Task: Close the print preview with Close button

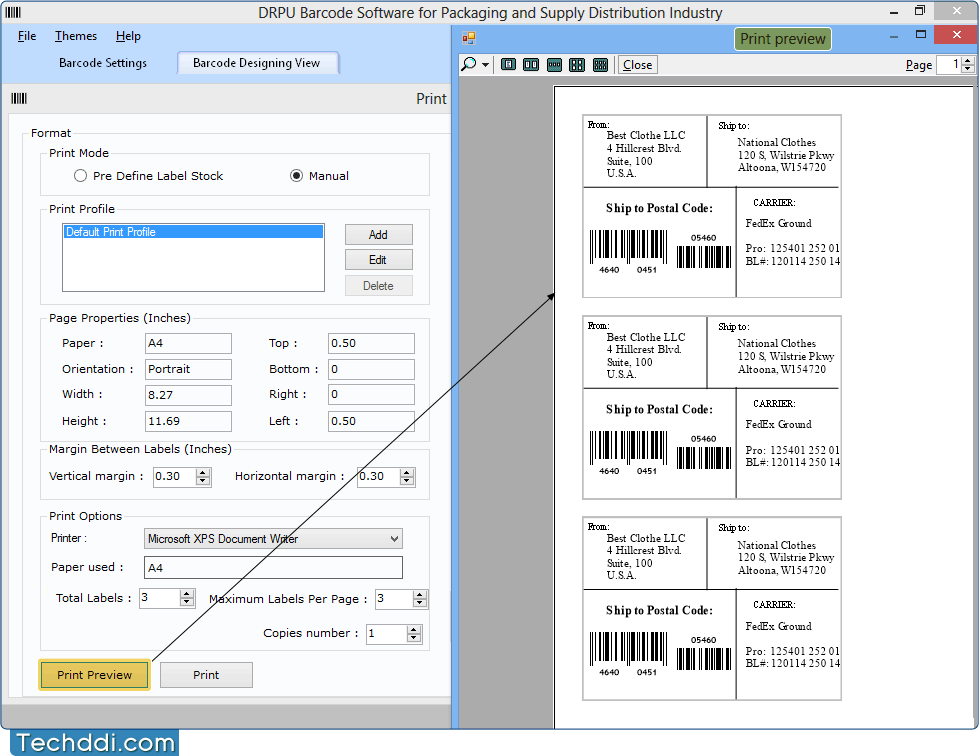Action: click(x=637, y=65)
